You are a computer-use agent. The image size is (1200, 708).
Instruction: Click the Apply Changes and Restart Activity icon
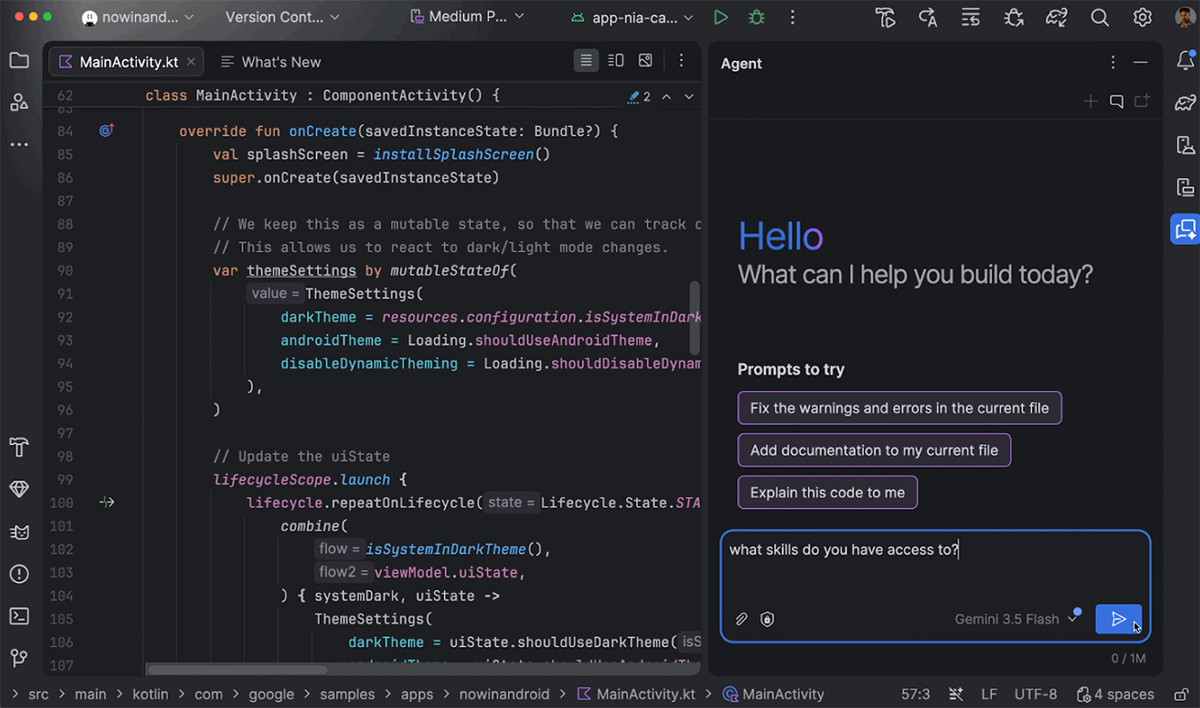(928, 17)
